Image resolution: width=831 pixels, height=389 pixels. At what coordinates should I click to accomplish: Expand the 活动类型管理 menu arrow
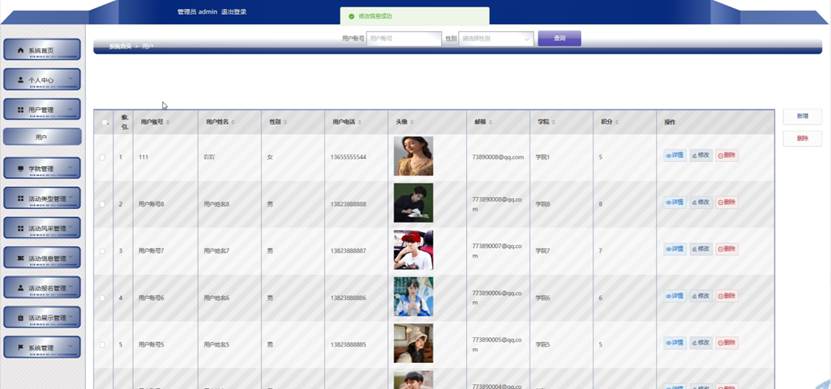pos(70,197)
